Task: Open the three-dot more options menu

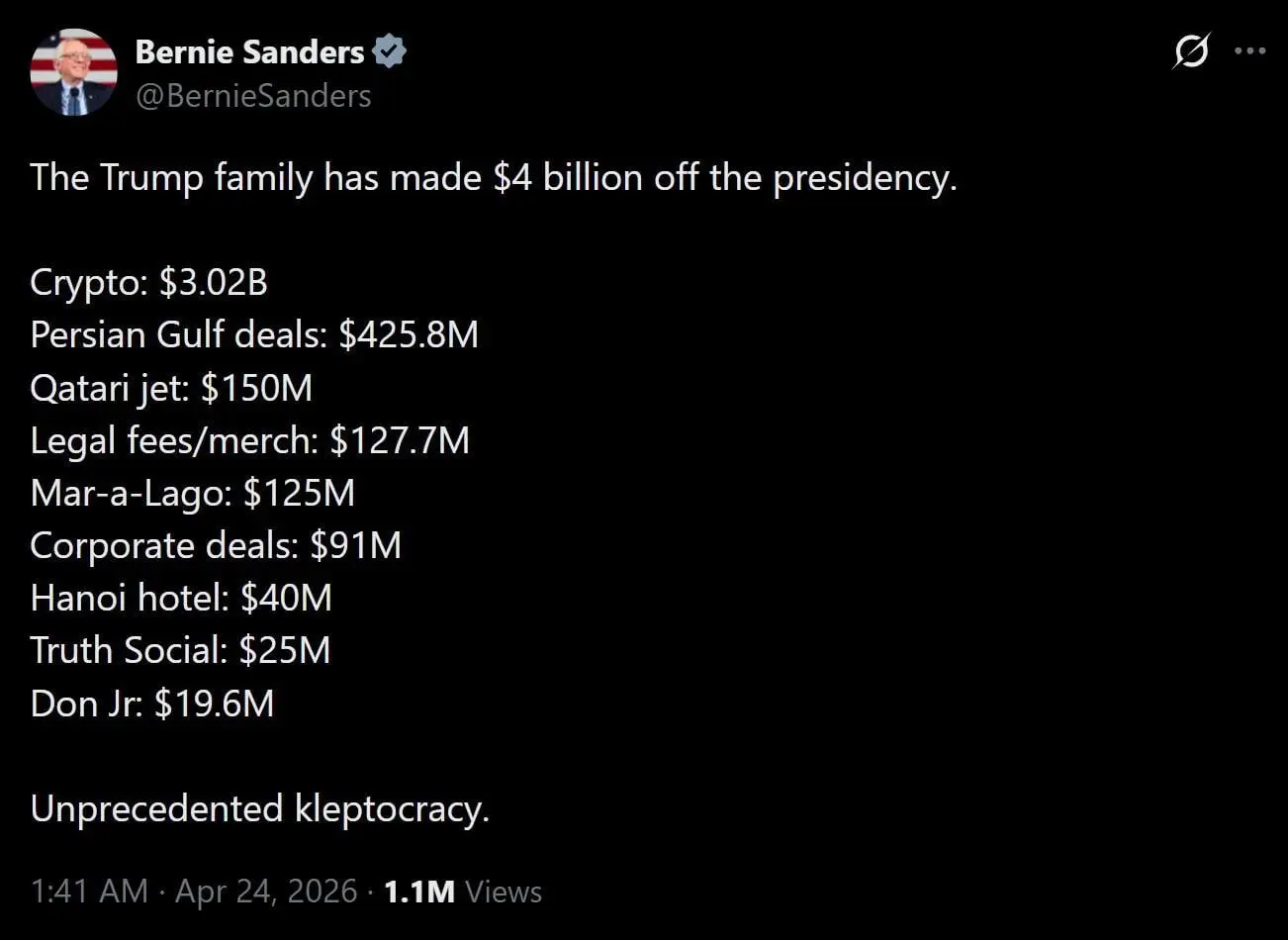Action: pos(1250,50)
